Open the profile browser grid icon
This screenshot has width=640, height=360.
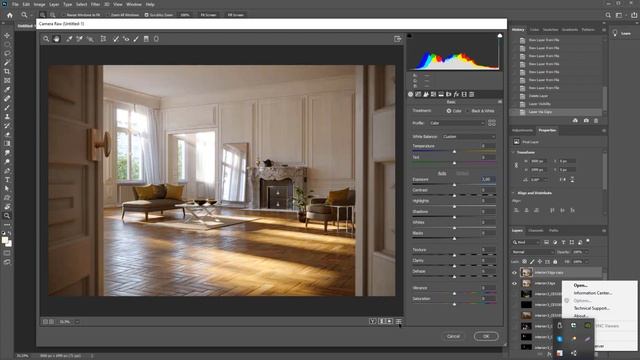pos(492,123)
